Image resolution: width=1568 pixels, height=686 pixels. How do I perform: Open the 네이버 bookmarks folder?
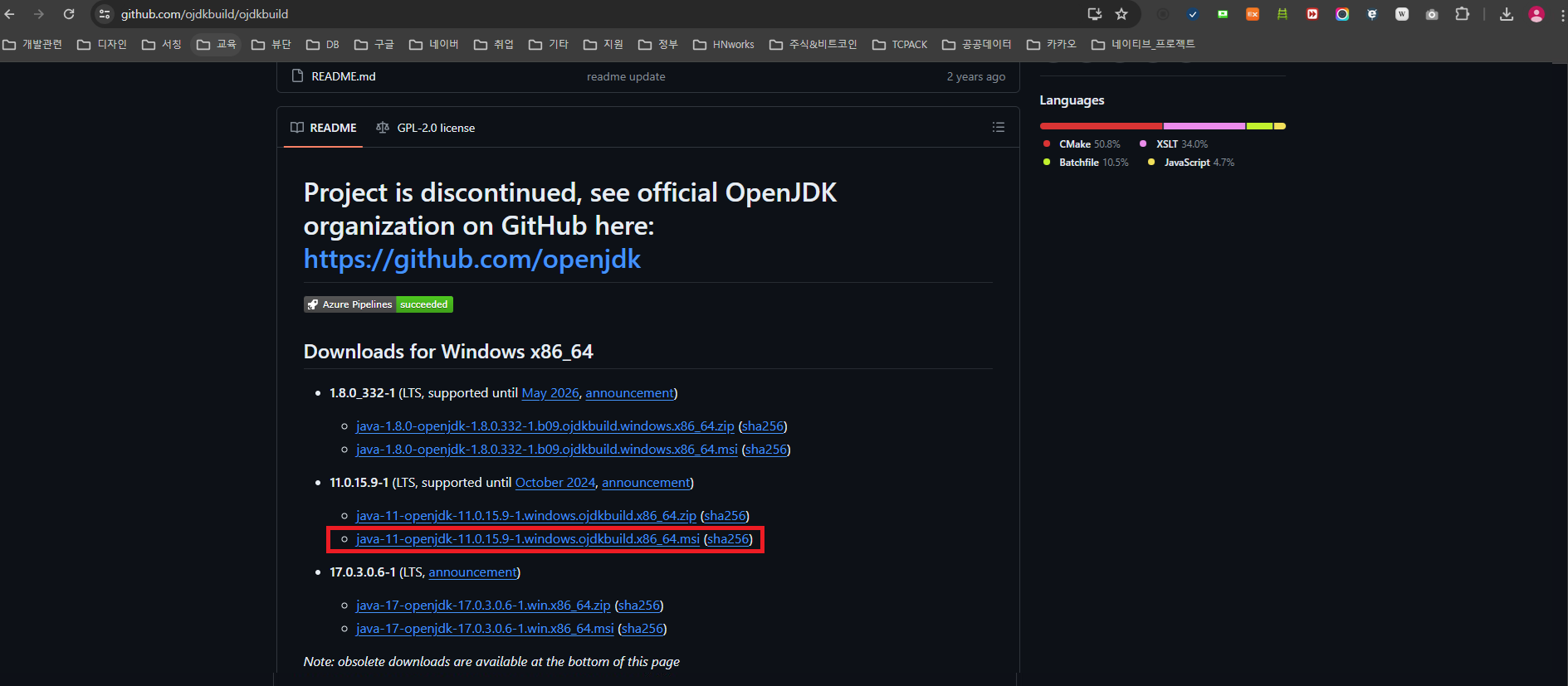tap(434, 44)
